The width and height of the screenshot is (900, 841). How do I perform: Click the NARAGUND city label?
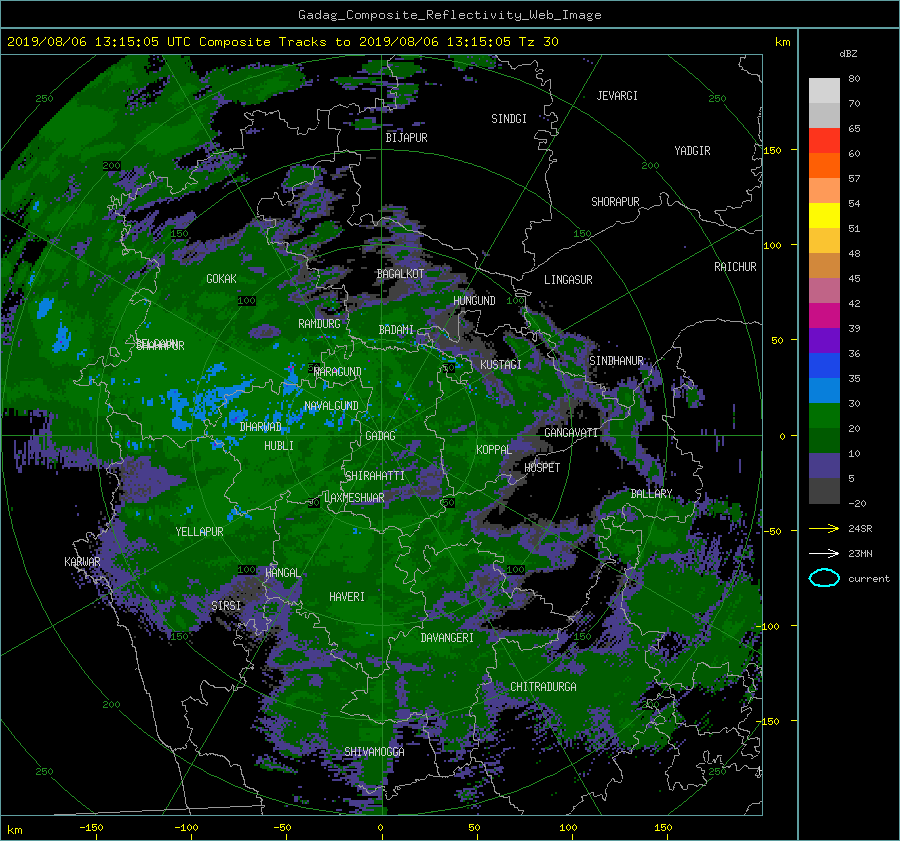tap(338, 372)
